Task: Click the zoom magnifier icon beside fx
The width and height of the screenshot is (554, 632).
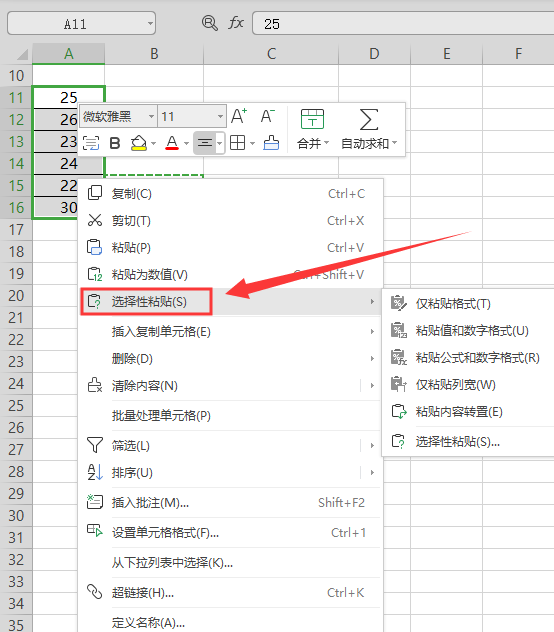Action: tap(210, 23)
